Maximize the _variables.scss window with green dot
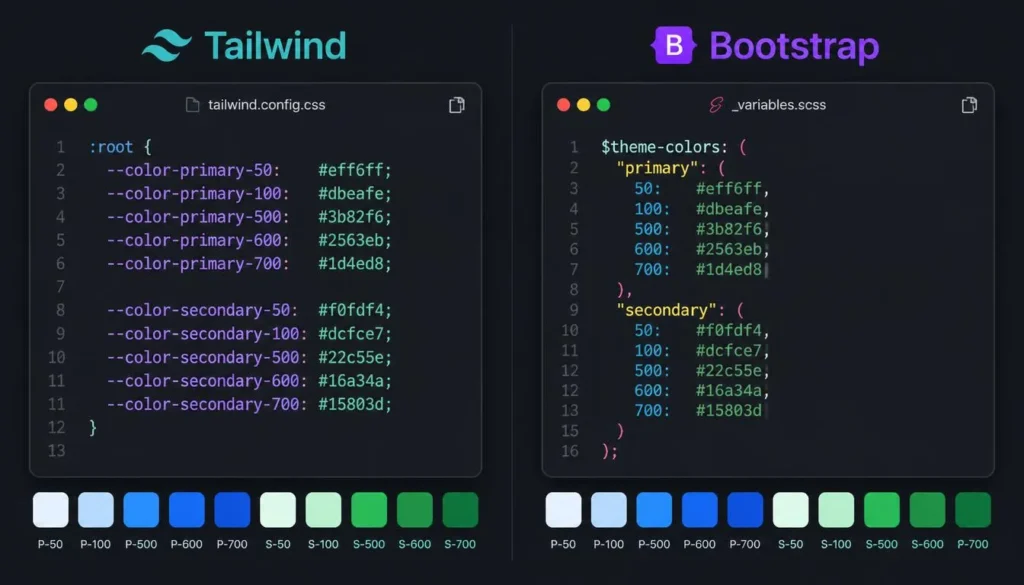The image size is (1024, 585). (x=603, y=105)
